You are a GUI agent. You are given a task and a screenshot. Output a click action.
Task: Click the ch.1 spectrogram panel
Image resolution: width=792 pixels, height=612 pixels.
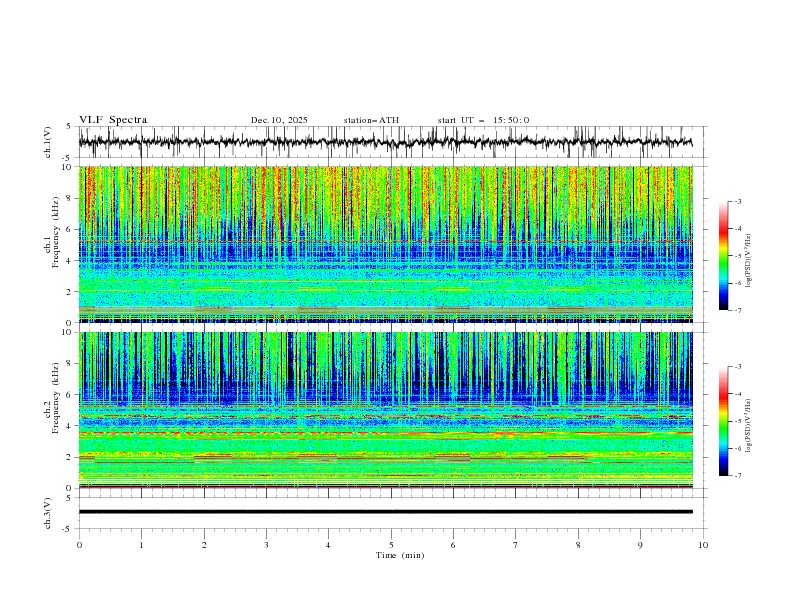[x=385, y=244]
